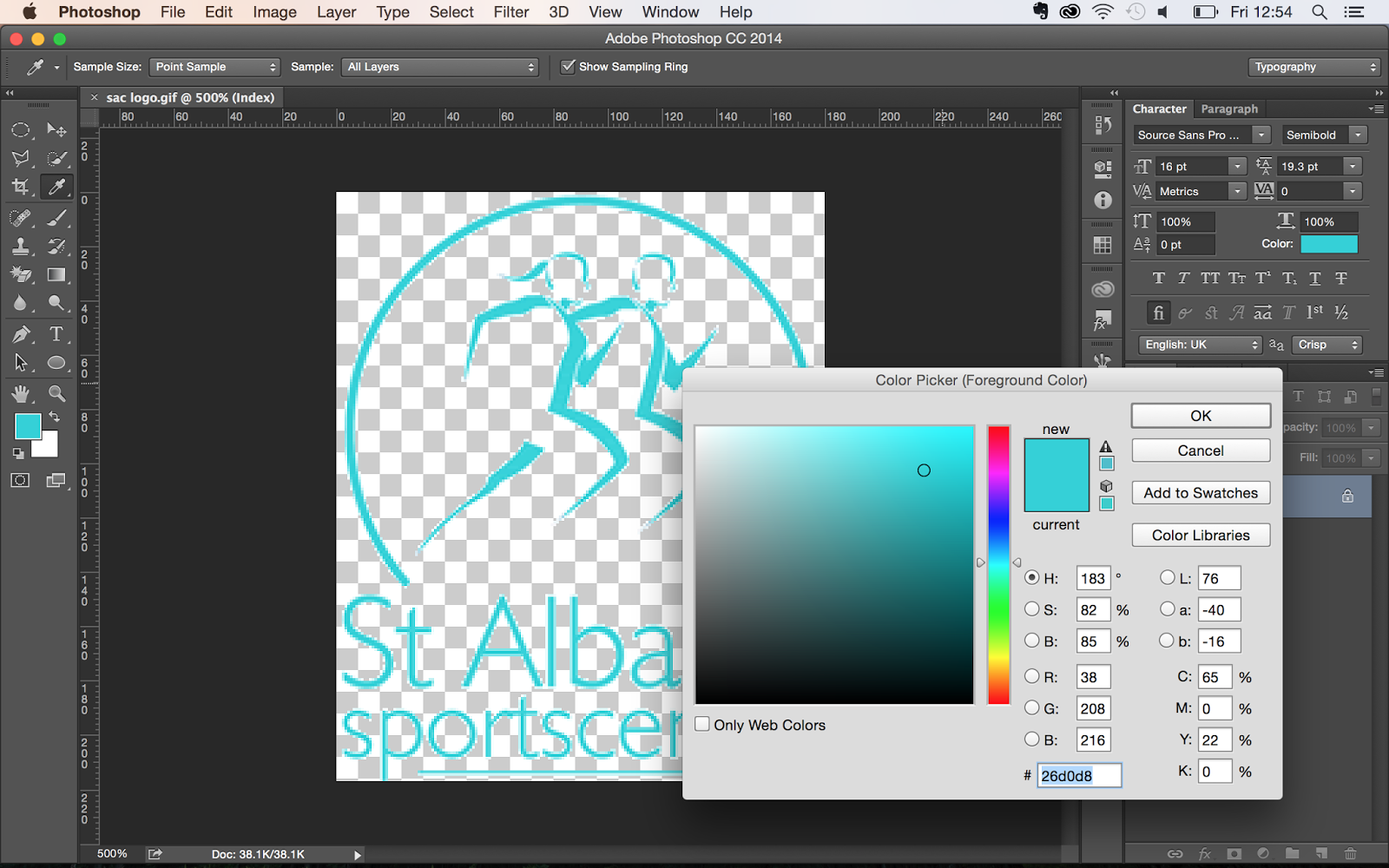Open the Metrics kerning dropdown
Image resolution: width=1389 pixels, height=868 pixels.
pyautogui.click(x=1237, y=191)
